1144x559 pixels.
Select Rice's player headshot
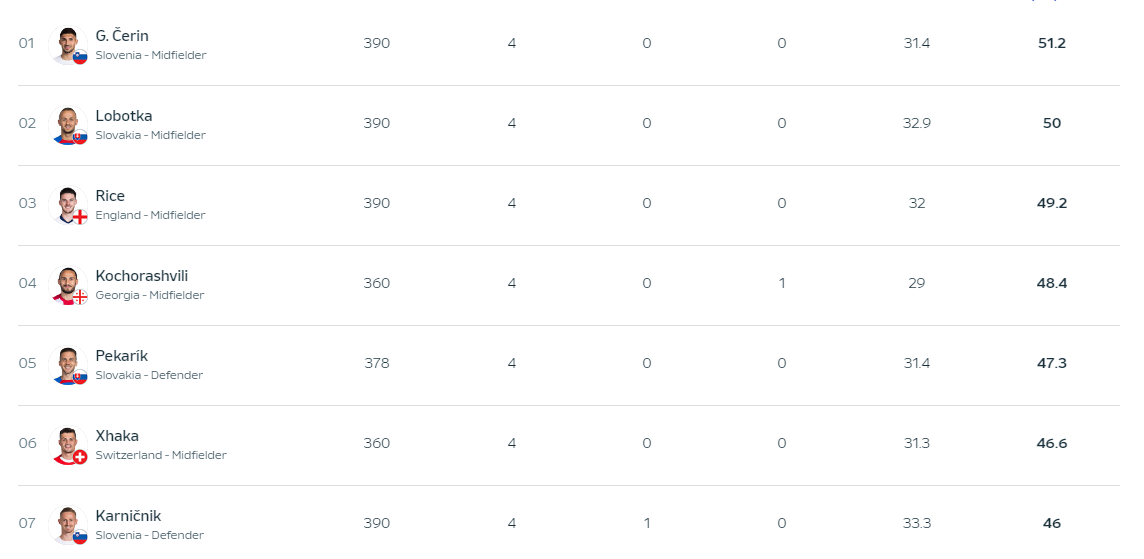tap(66, 203)
